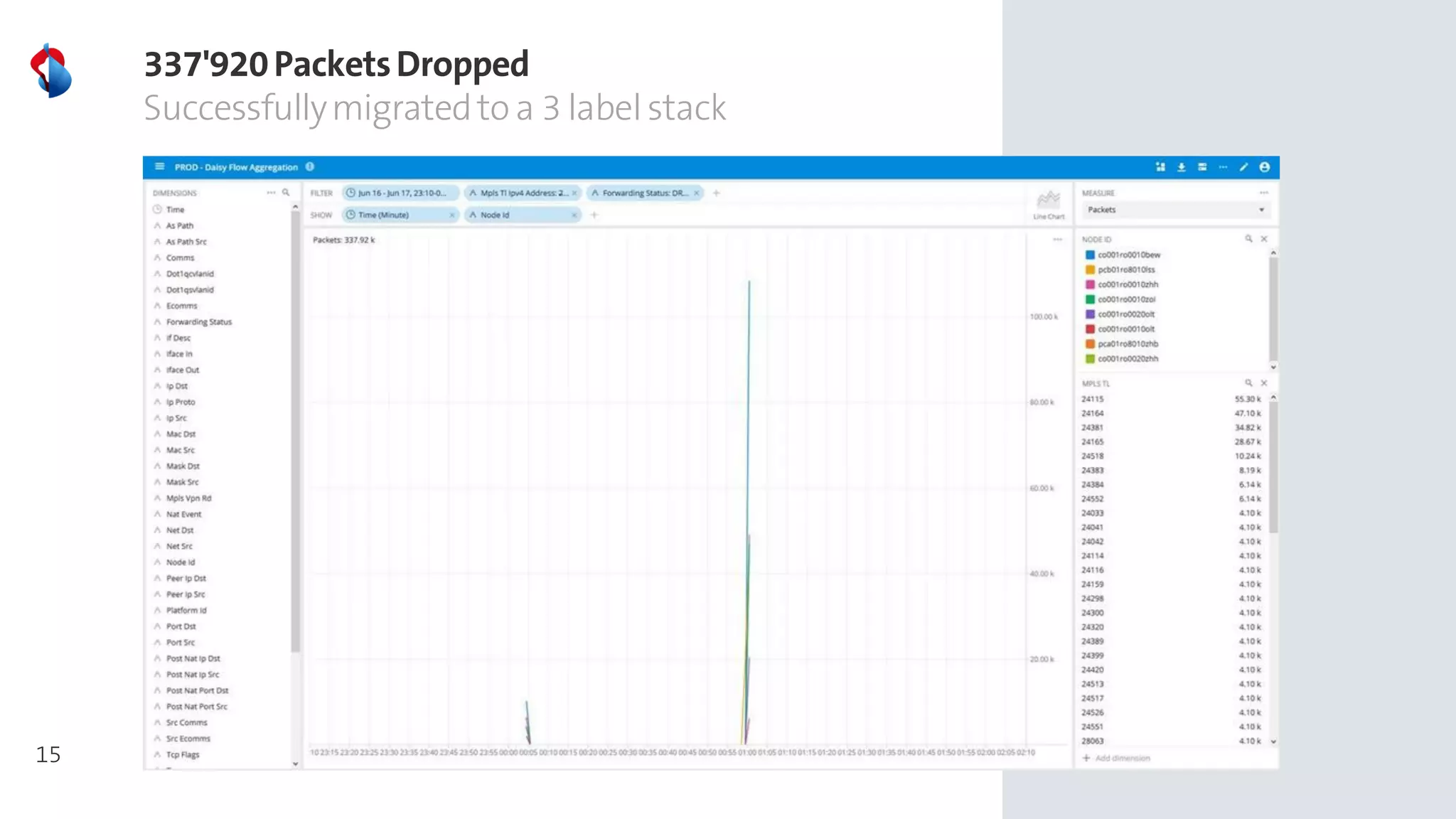This screenshot has height=819, width=1456.
Task: Click the pencil edit icon in header
Action: tap(1243, 167)
